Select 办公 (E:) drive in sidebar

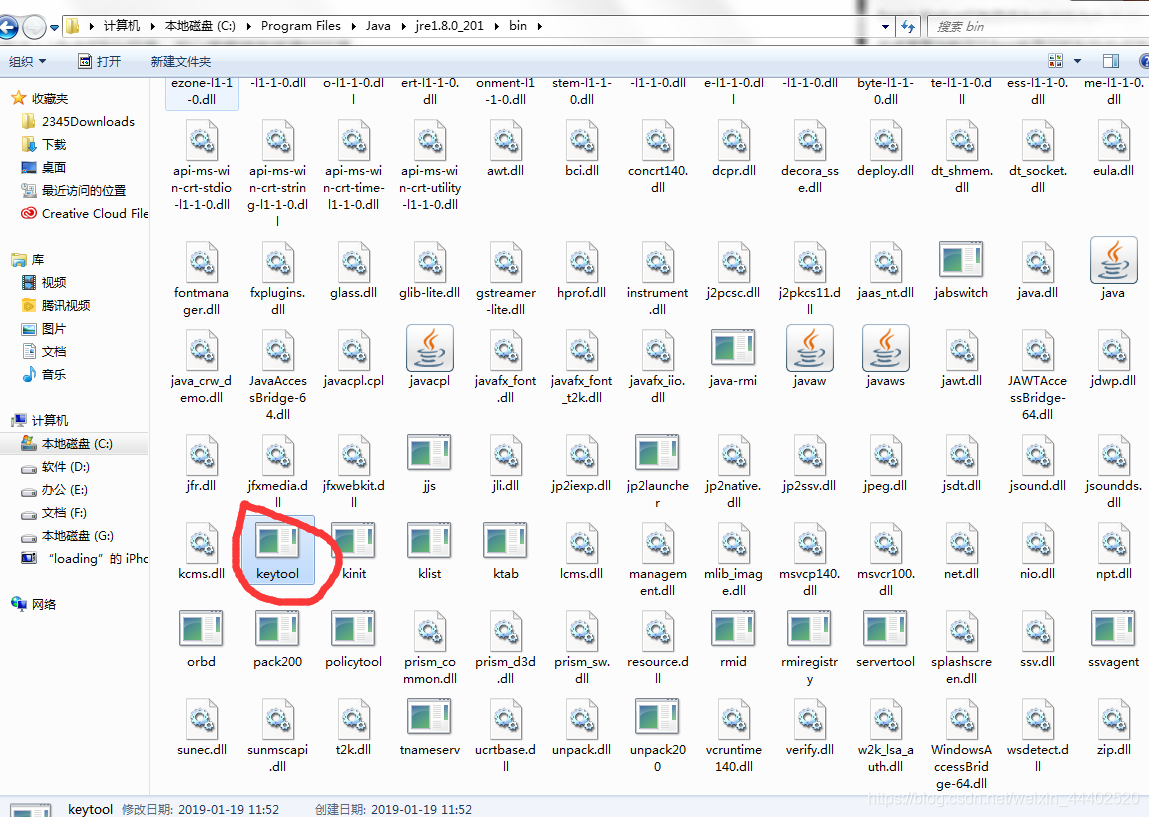click(x=64, y=489)
